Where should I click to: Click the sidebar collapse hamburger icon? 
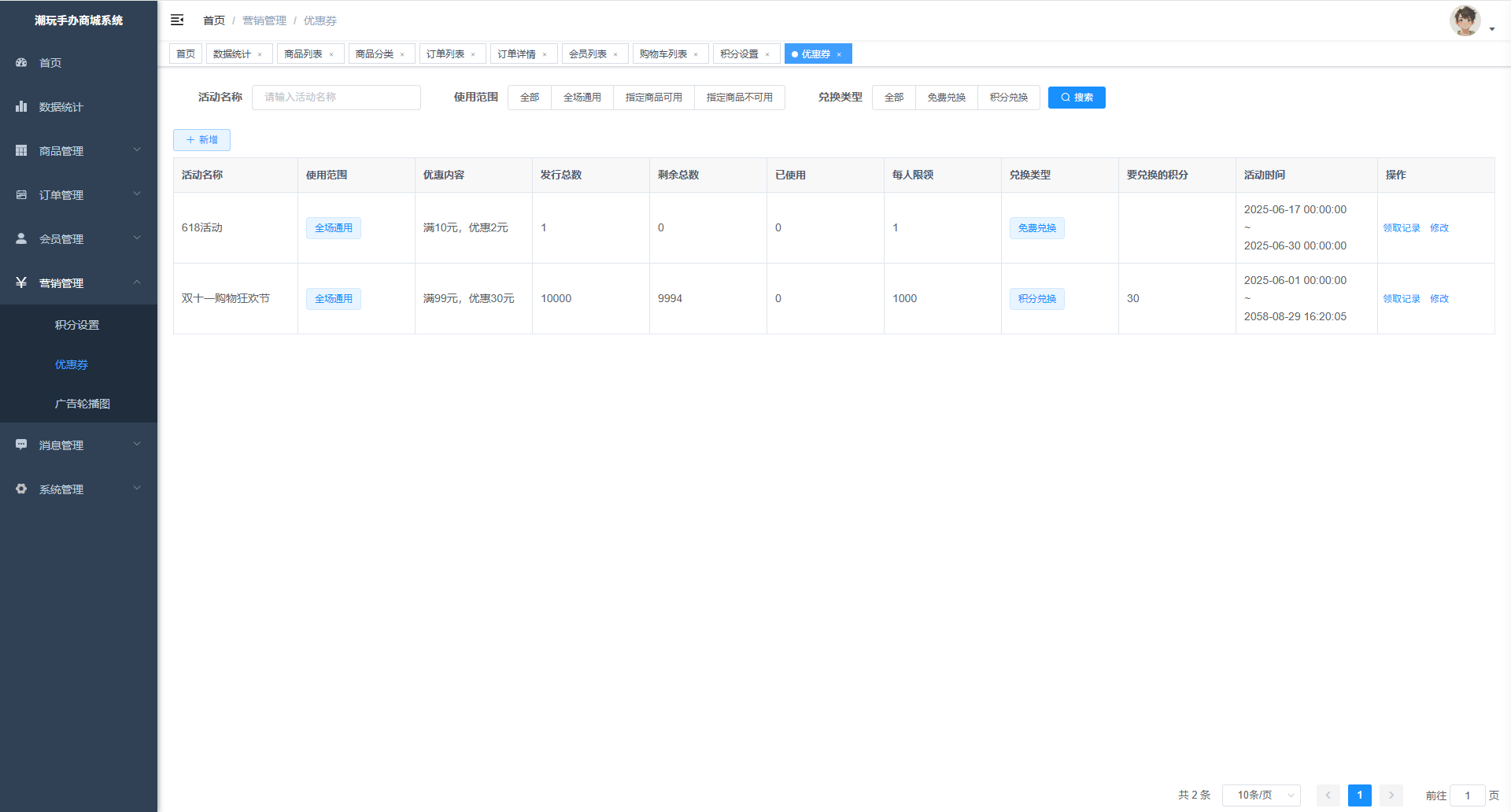coord(177,20)
